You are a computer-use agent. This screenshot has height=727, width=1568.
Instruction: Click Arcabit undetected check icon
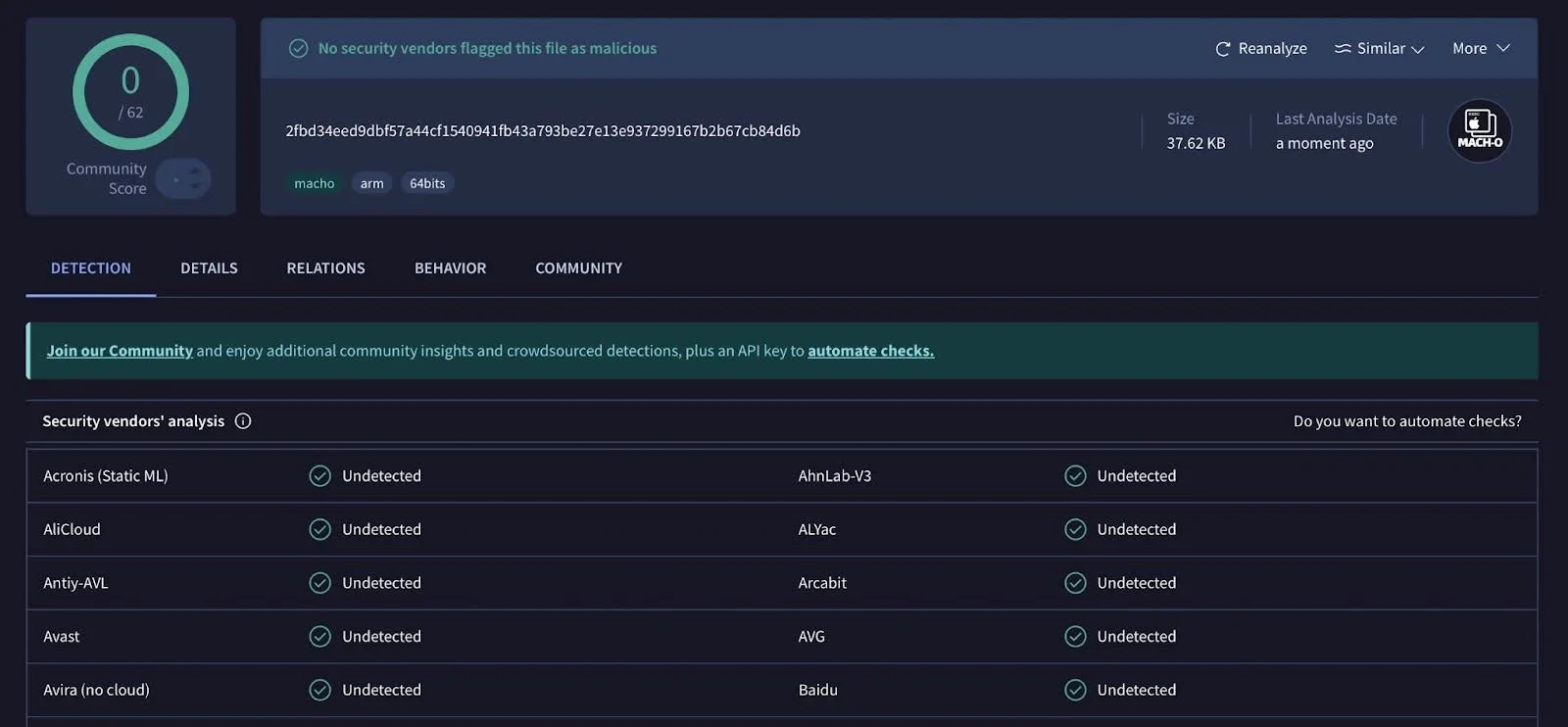(x=1075, y=582)
